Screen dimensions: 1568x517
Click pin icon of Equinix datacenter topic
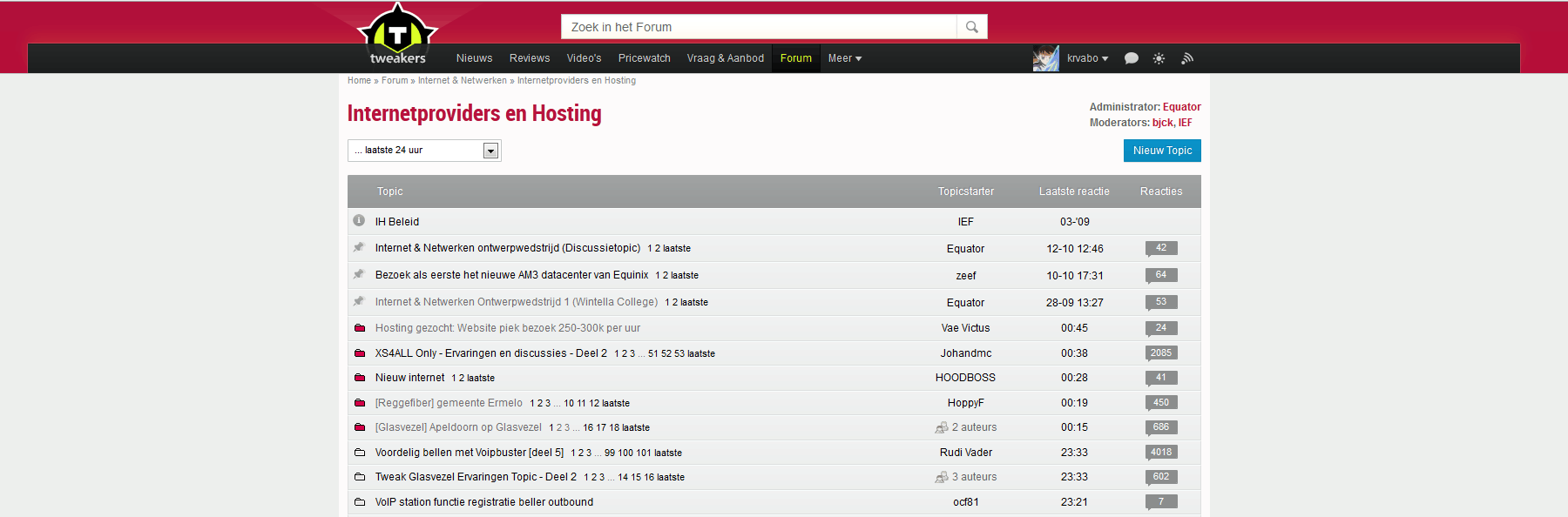(x=359, y=274)
